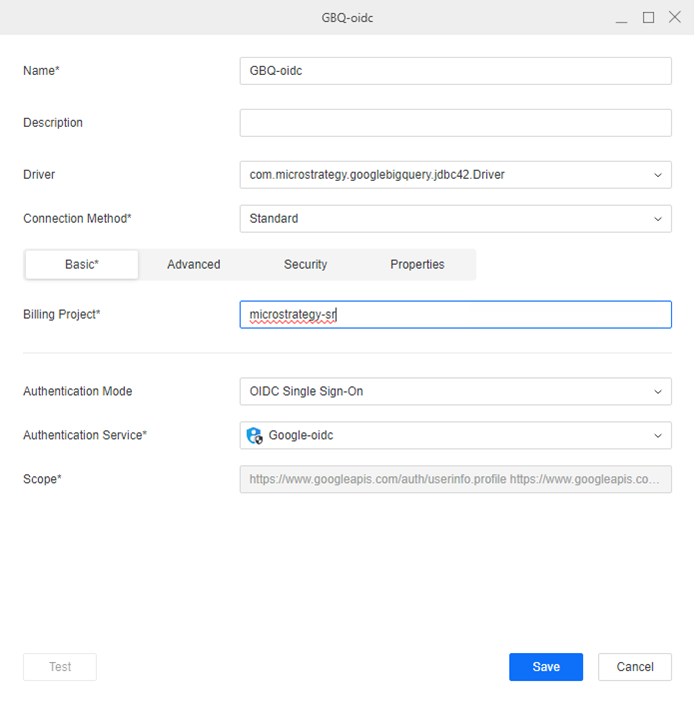The image size is (694, 702).
Task: Focus the Name input field
Action: tap(455, 71)
